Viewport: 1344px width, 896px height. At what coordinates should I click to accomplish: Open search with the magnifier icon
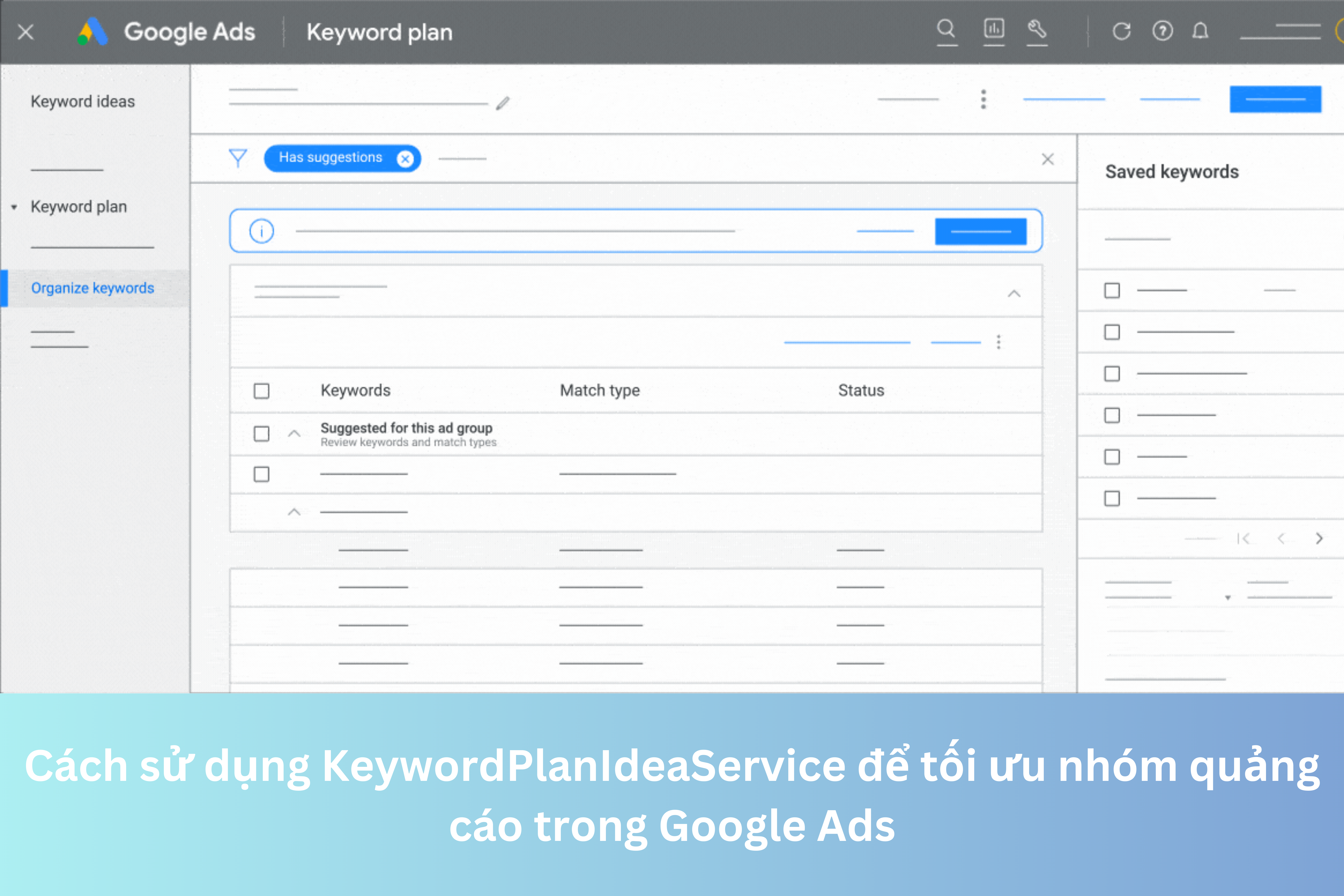tap(947, 31)
